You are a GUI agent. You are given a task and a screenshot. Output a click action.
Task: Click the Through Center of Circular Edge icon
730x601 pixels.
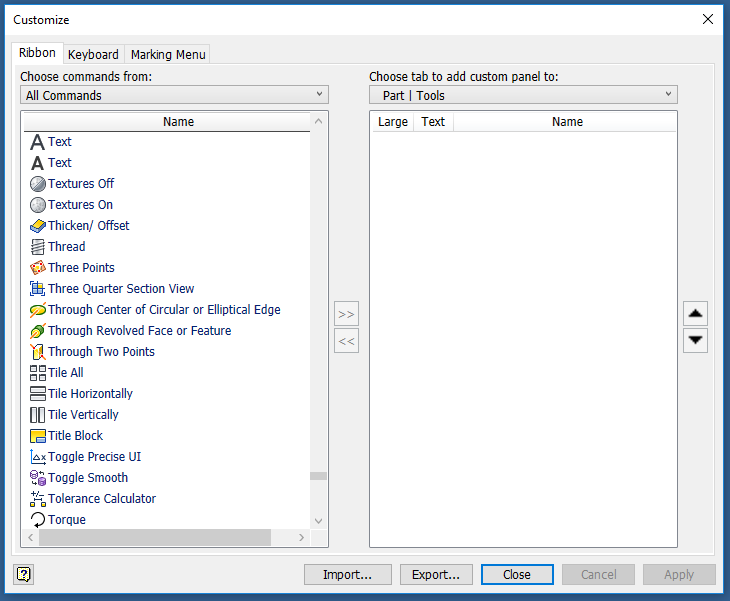38,310
